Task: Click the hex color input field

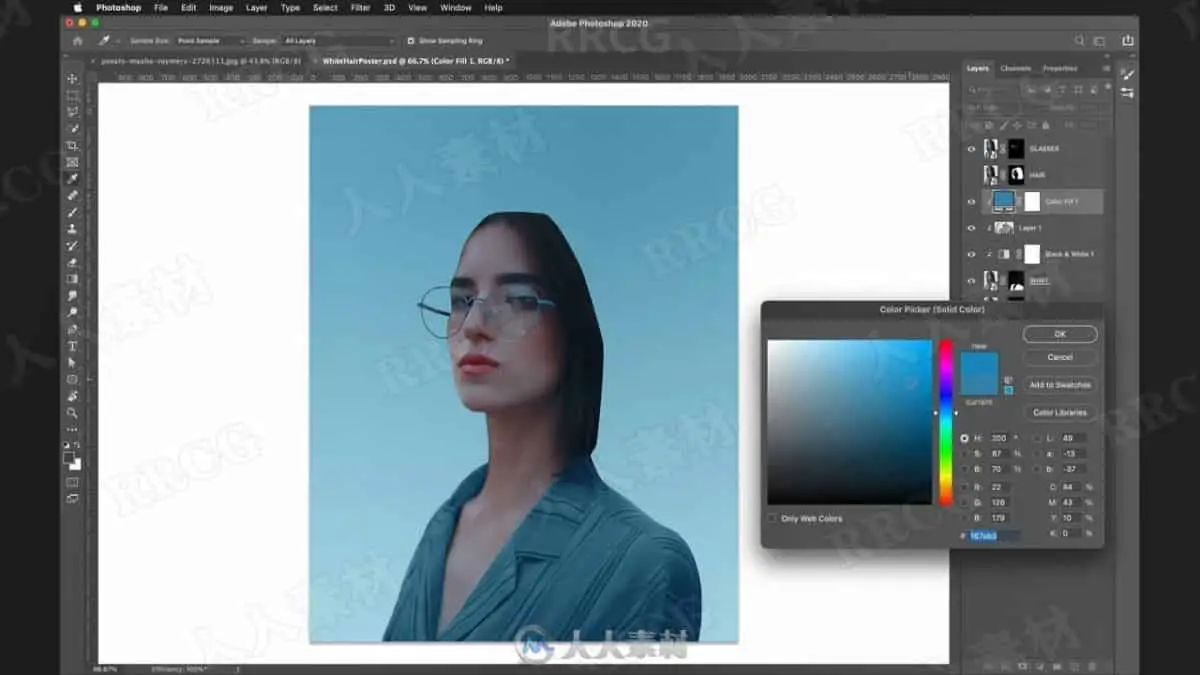Action: tap(995, 535)
